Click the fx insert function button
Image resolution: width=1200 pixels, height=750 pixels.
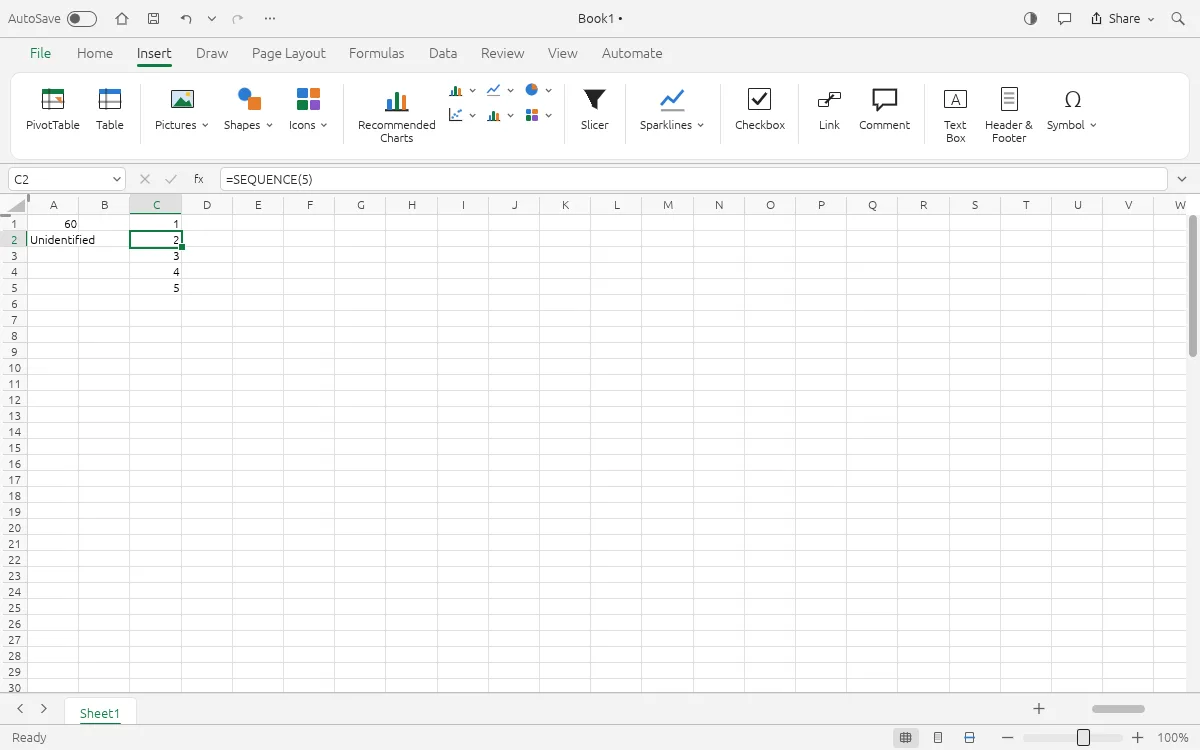click(199, 179)
